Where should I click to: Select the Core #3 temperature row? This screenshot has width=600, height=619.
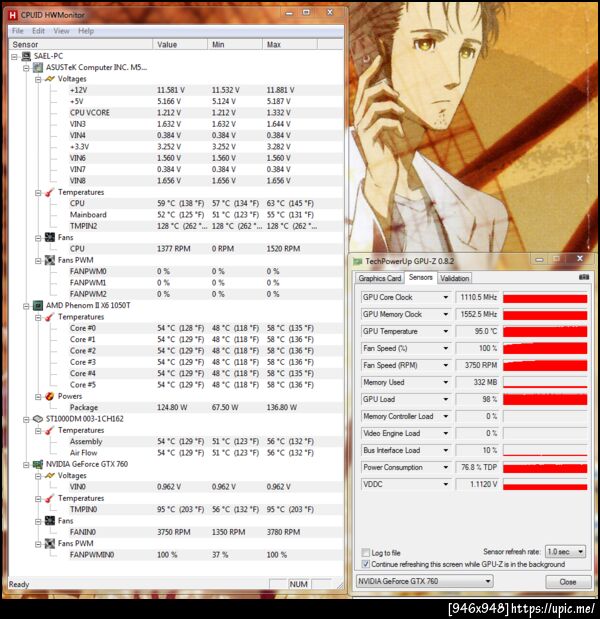pyautogui.click(x=205, y=362)
